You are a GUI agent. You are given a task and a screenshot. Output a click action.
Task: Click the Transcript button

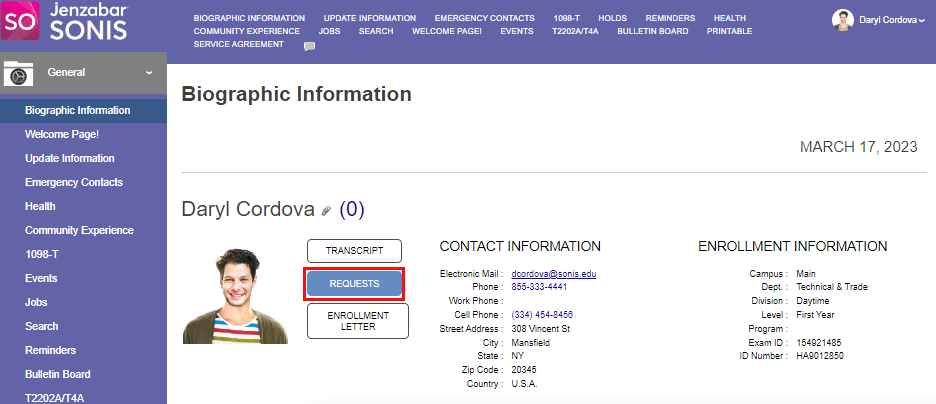point(355,251)
